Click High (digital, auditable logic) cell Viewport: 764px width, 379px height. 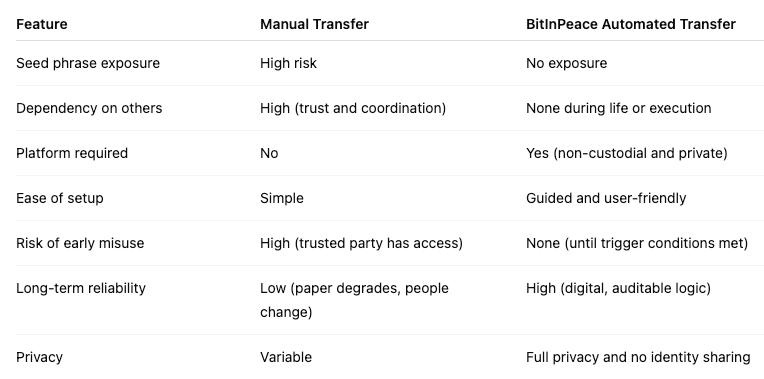618,288
